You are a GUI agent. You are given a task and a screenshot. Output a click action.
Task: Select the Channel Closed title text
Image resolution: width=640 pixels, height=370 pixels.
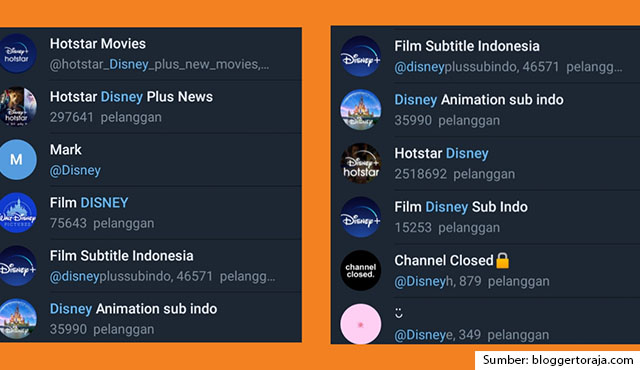pos(444,260)
